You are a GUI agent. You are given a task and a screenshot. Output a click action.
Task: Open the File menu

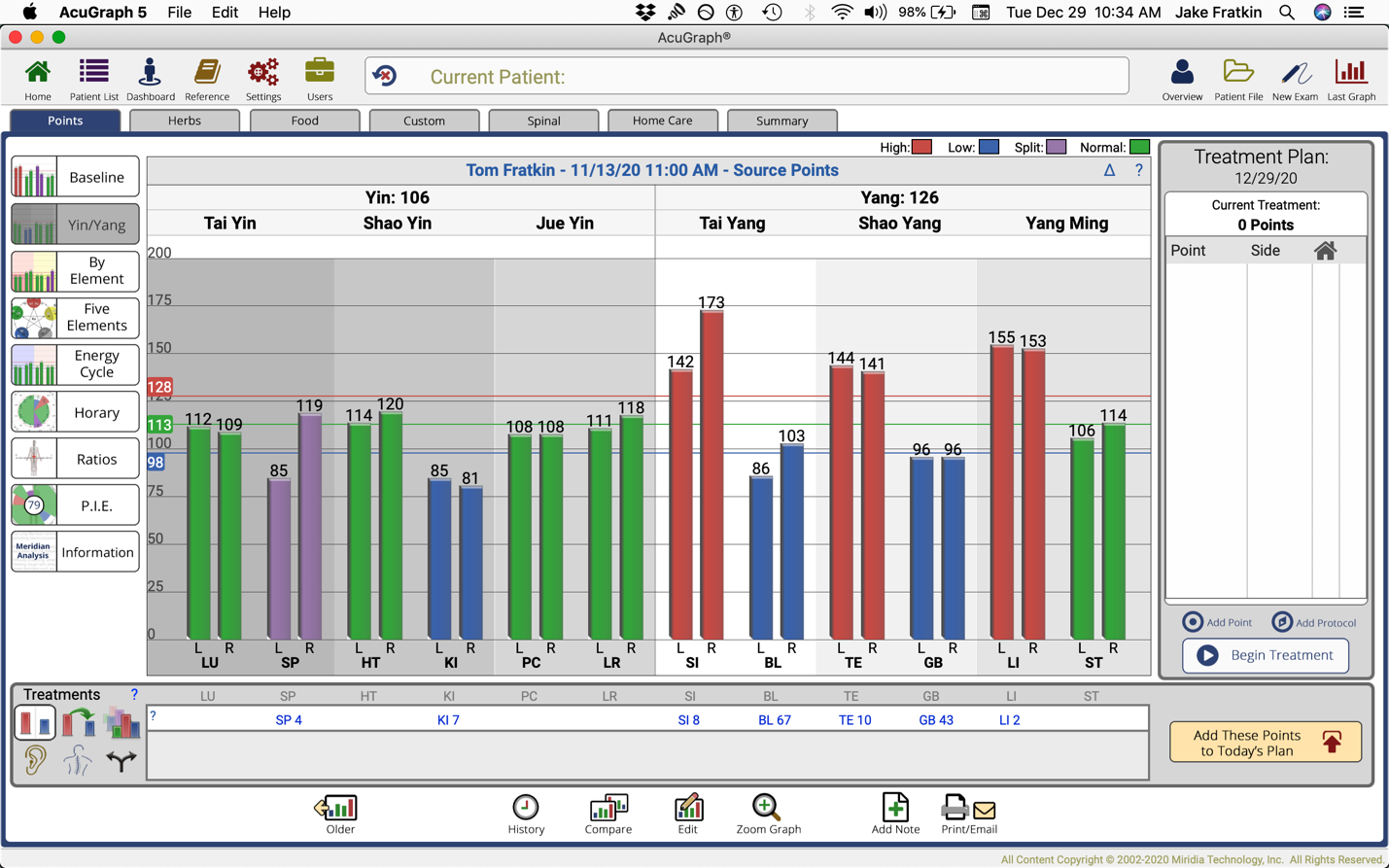[x=179, y=13]
